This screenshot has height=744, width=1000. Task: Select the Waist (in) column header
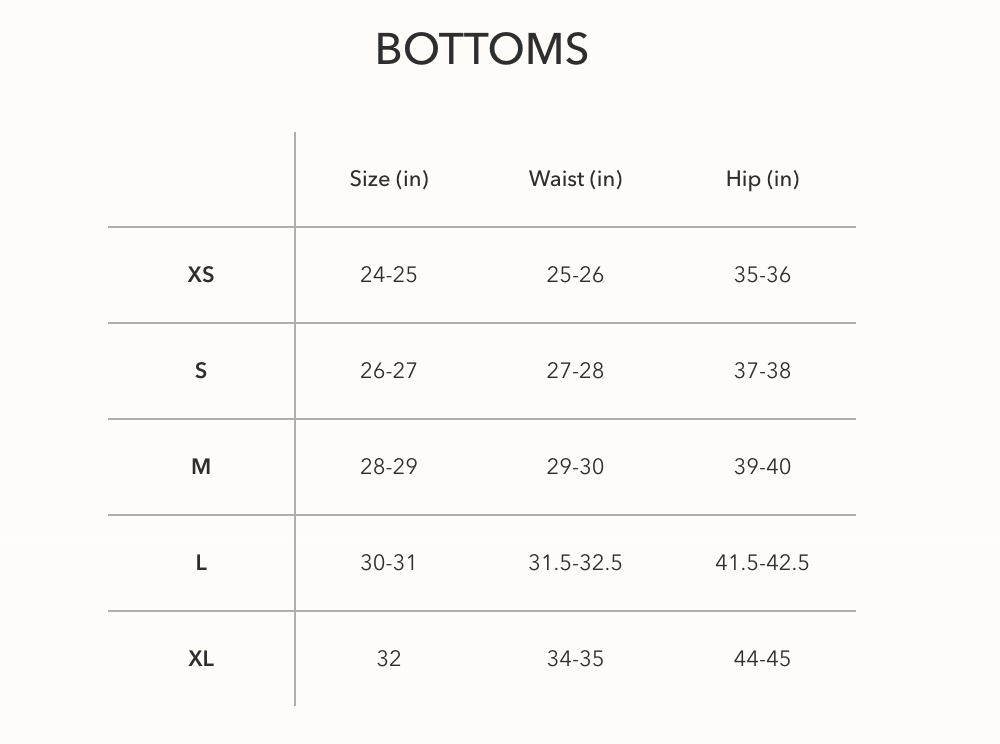575,179
